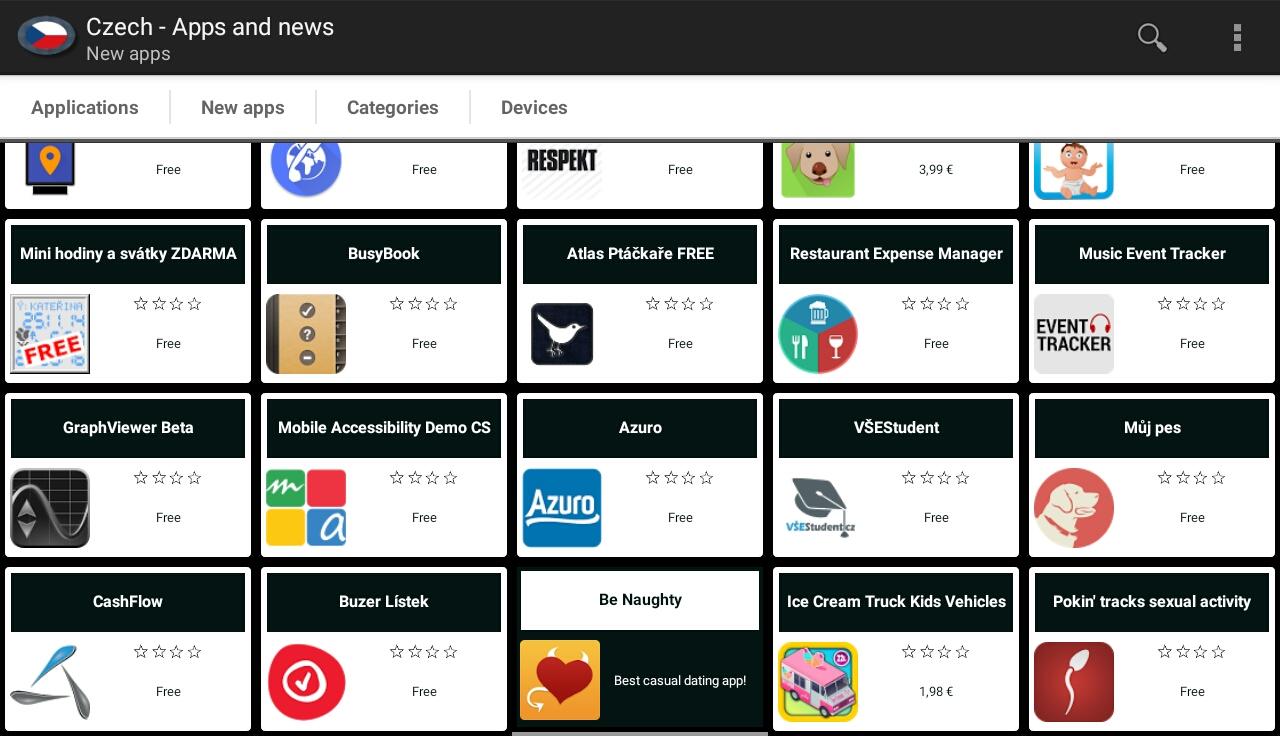1280x736 pixels.
Task: Tap the Pokin' red app icon
Action: point(1074,682)
